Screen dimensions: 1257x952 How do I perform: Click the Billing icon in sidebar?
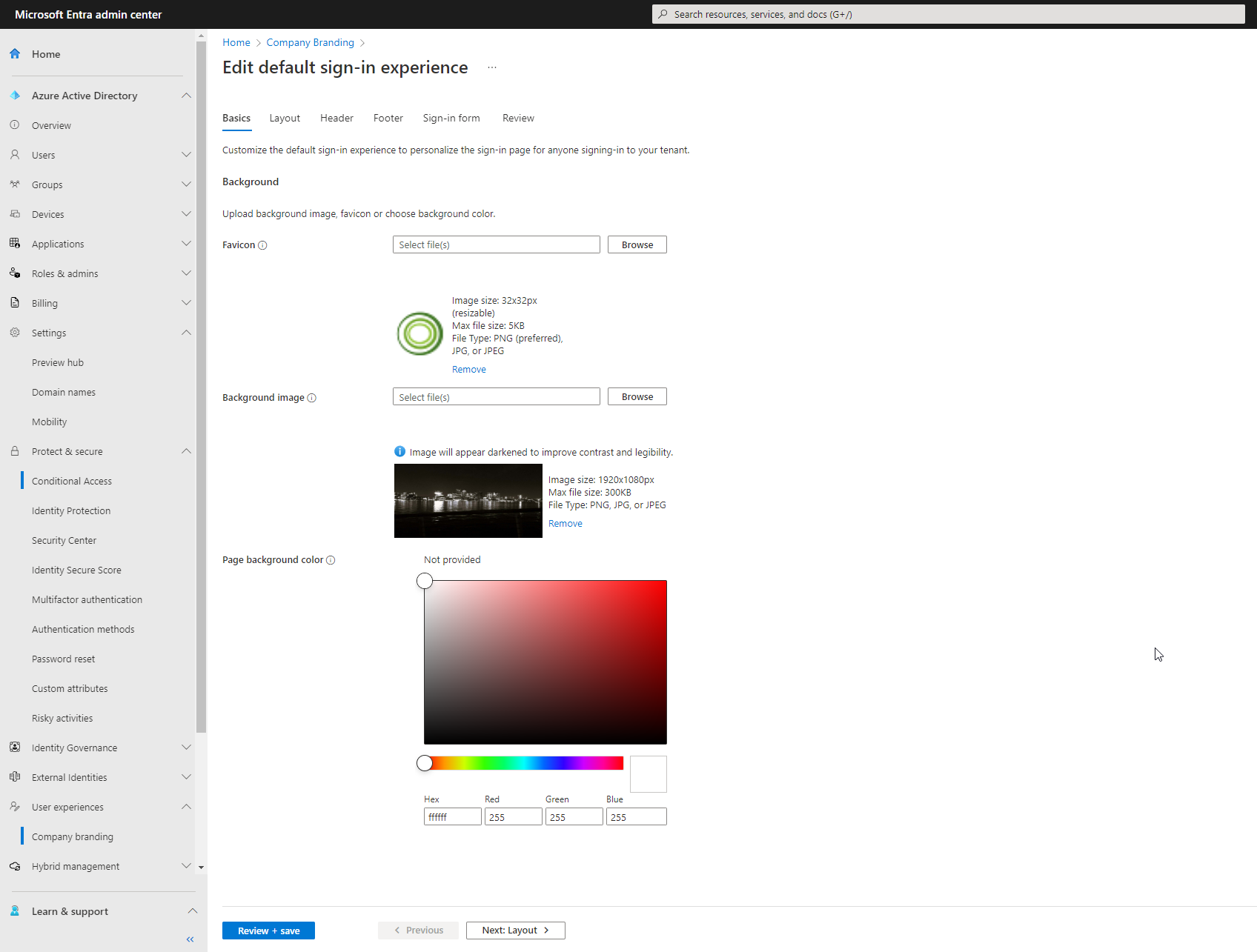click(x=15, y=303)
